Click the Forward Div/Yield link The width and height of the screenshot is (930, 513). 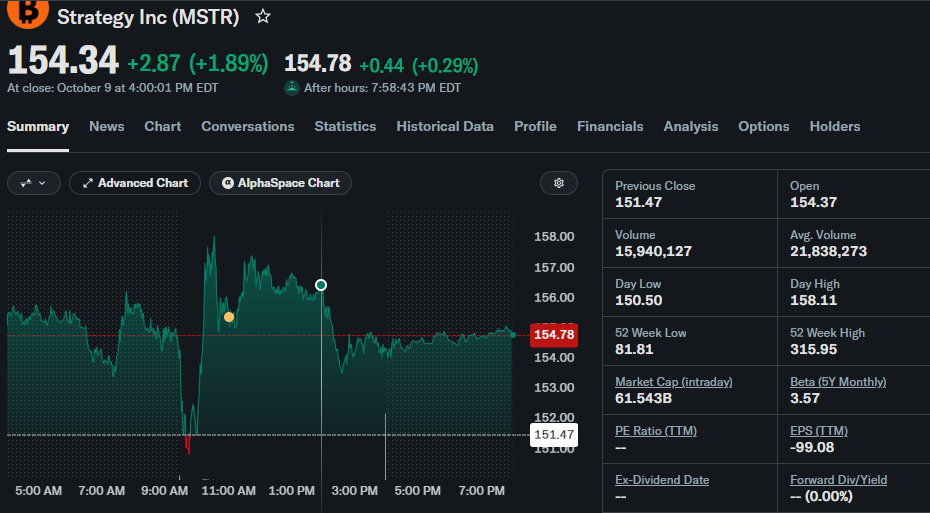pyautogui.click(x=839, y=480)
